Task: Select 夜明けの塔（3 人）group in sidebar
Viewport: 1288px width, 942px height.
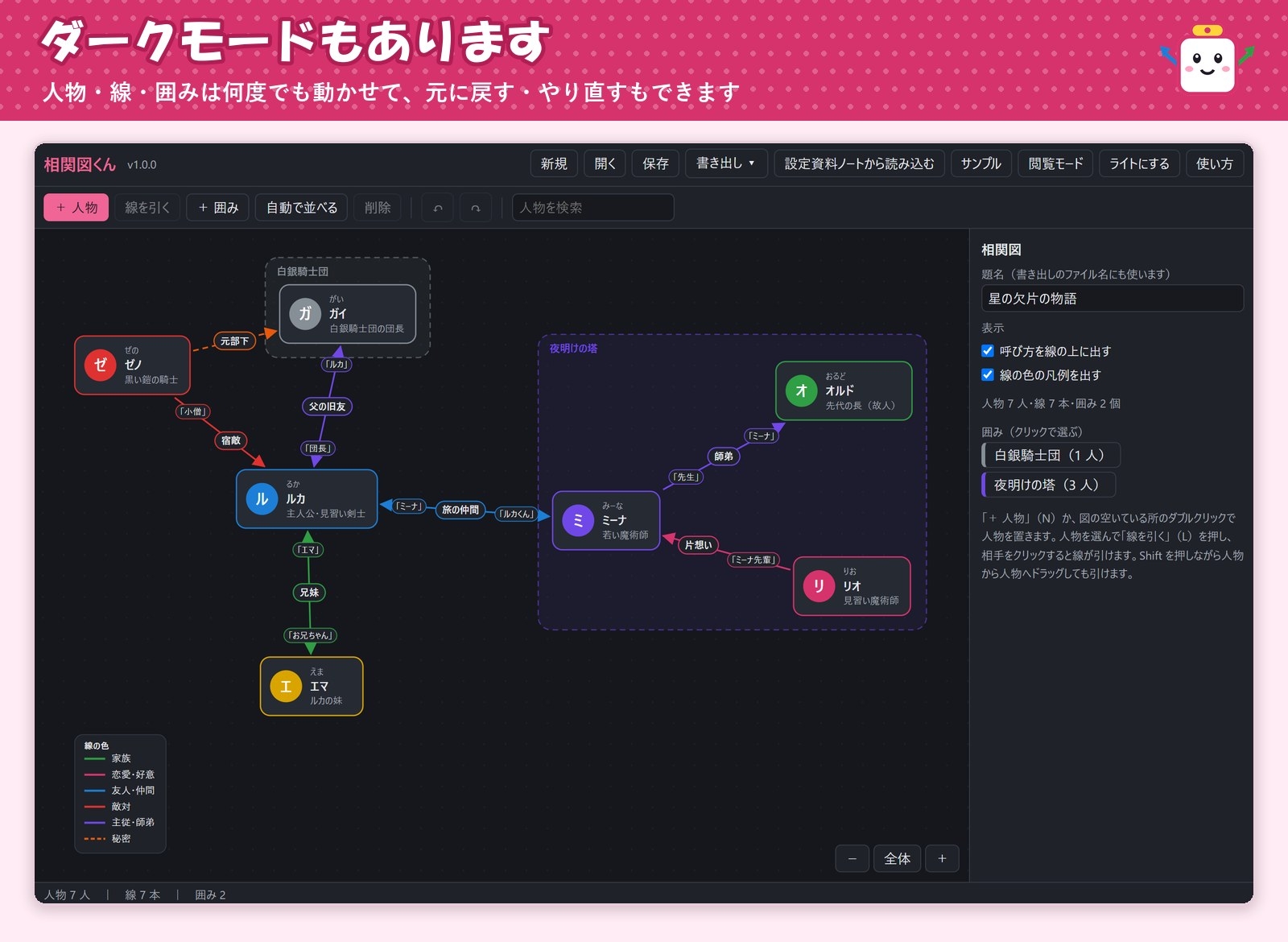Action: [1048, 485]
